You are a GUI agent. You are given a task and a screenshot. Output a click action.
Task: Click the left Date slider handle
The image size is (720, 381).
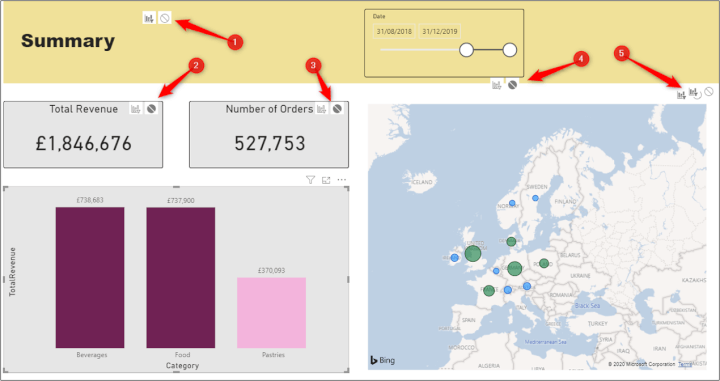pos(467,50)
